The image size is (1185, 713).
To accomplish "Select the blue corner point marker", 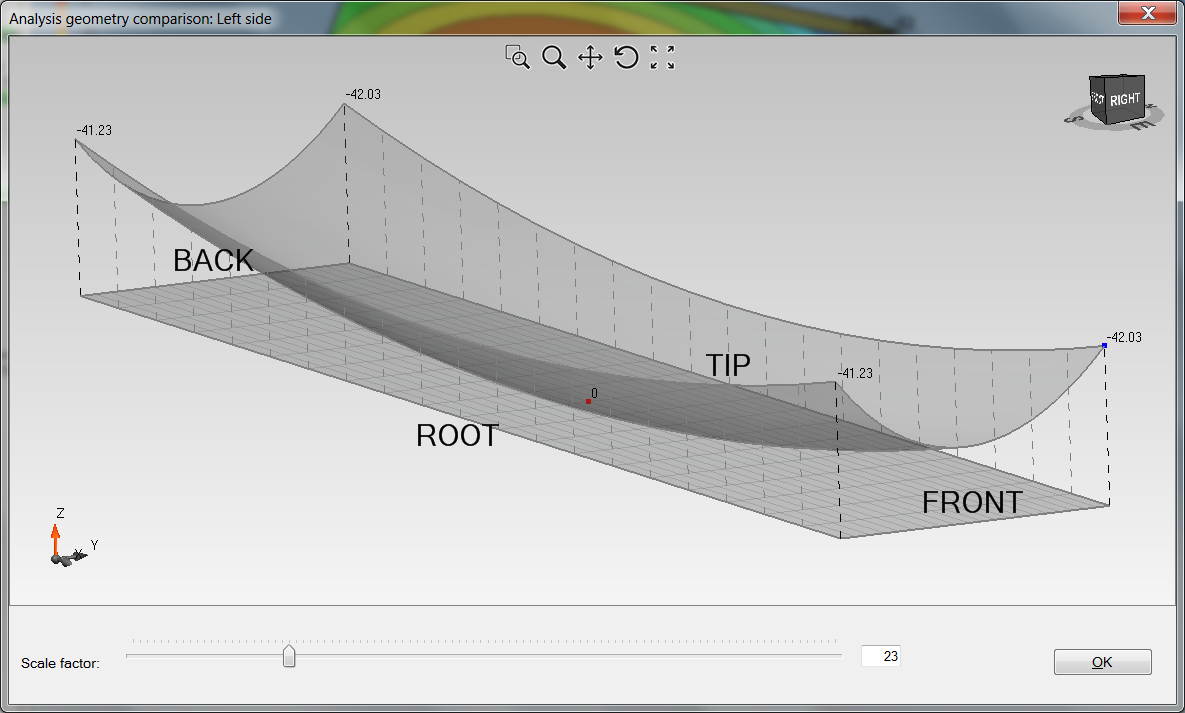I will (1104, 345).
